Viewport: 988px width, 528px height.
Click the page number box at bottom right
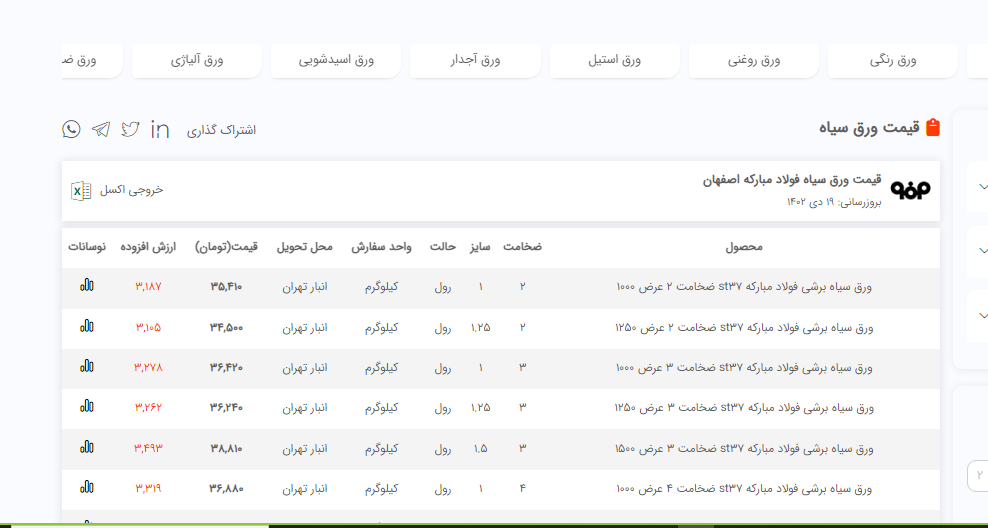[977, 475]
